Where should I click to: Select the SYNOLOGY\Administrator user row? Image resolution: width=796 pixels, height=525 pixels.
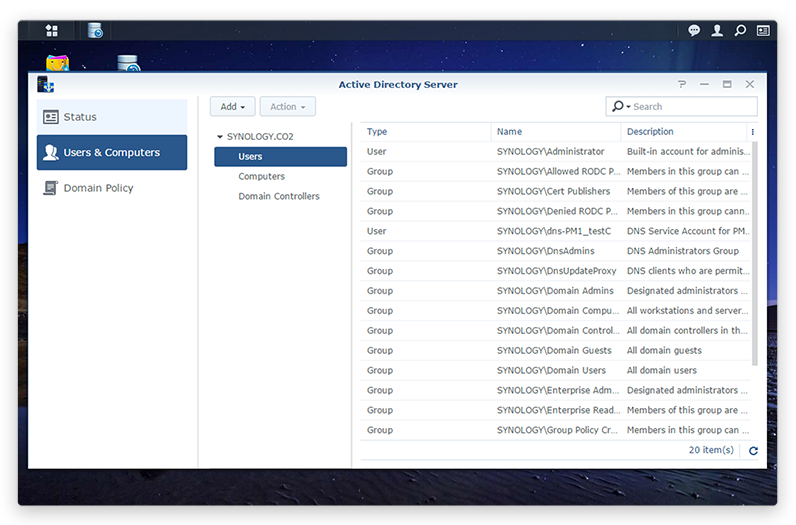click(x=556, y=151)
